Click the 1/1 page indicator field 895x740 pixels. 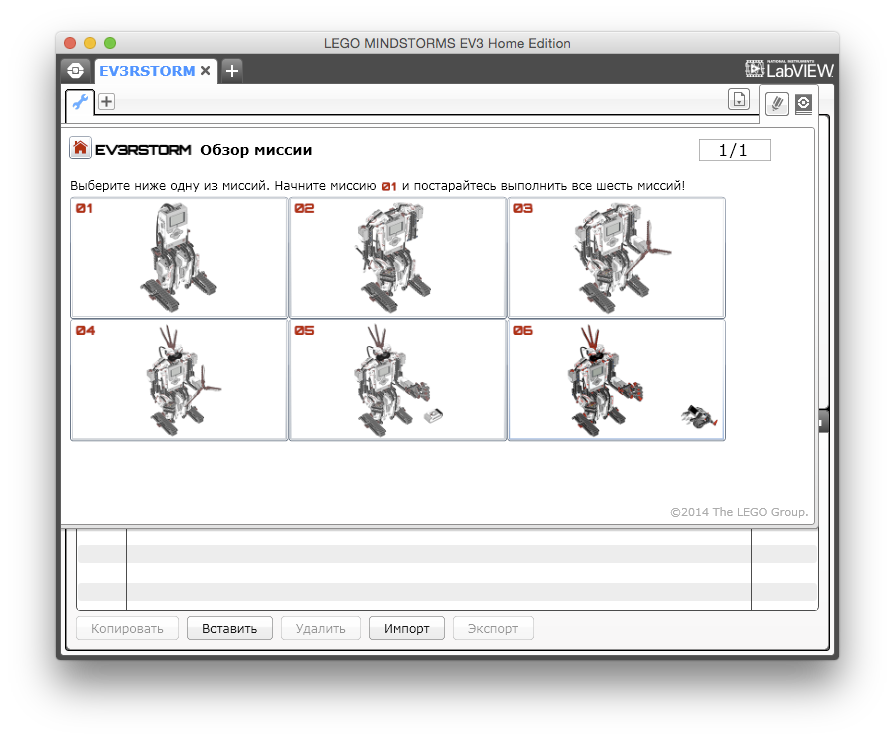click(735, 150)
